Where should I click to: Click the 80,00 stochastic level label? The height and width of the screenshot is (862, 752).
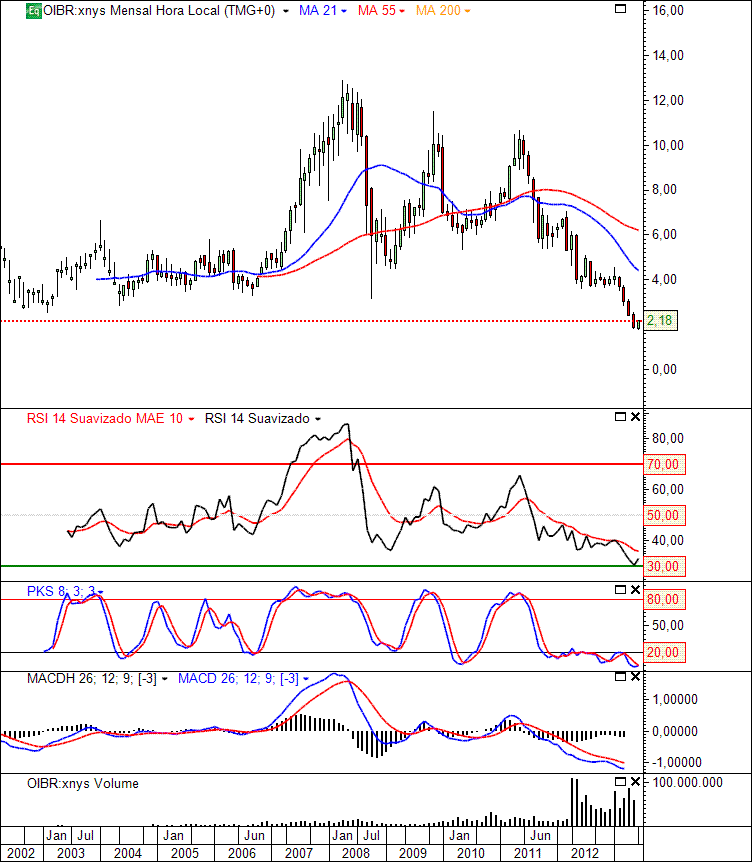click(x=664, y=599)
